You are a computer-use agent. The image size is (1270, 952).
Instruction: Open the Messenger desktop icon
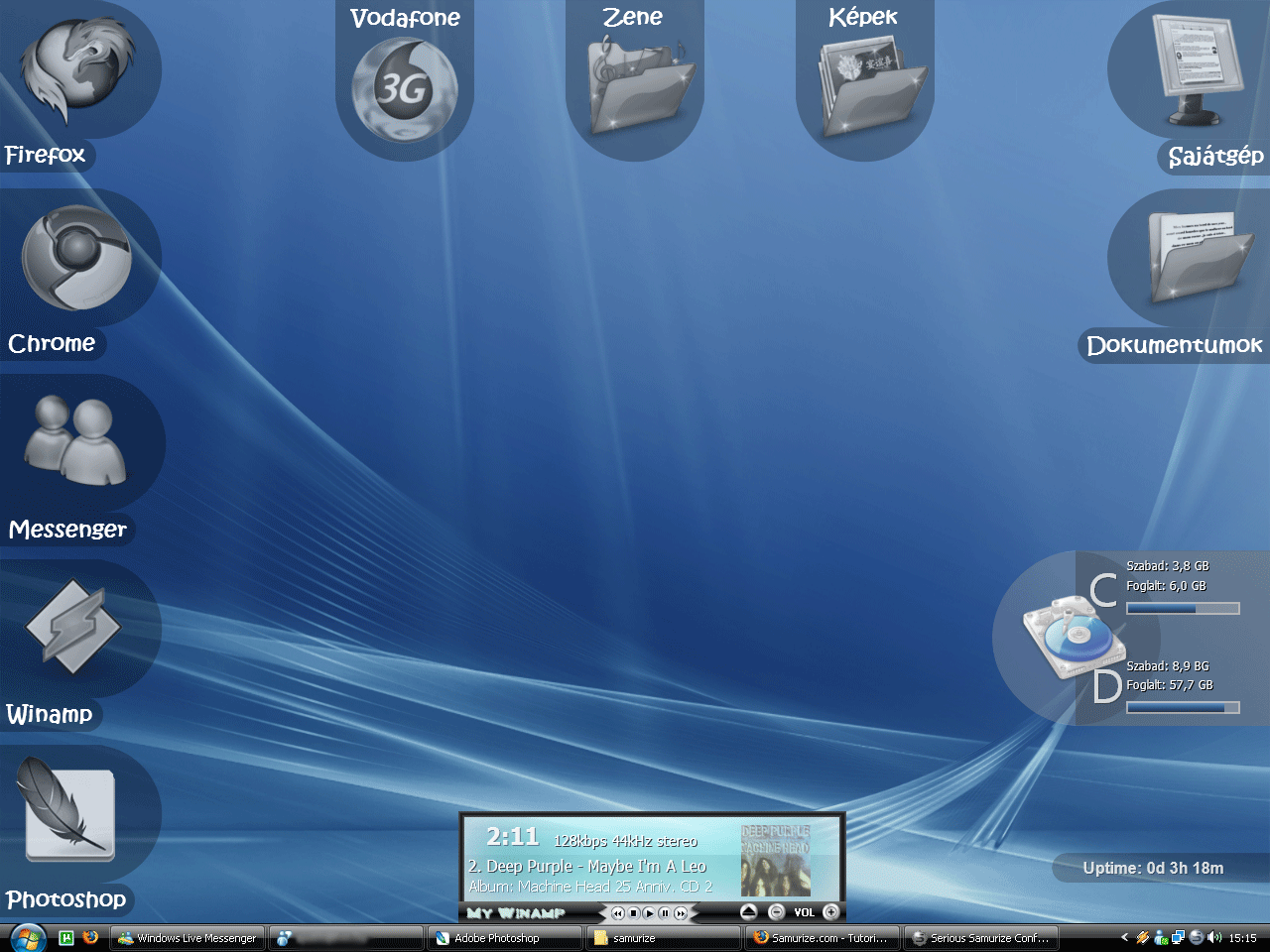(x=75, y=439)
